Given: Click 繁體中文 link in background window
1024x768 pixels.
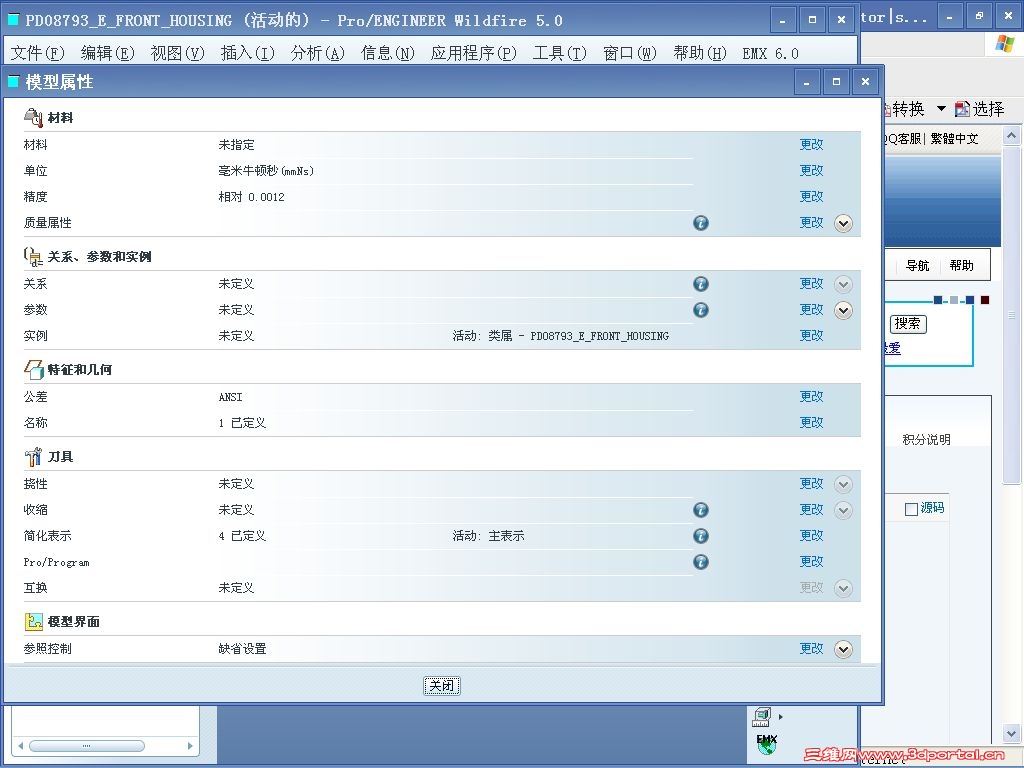Looking at the screenshot, I should tap(954, 138).
